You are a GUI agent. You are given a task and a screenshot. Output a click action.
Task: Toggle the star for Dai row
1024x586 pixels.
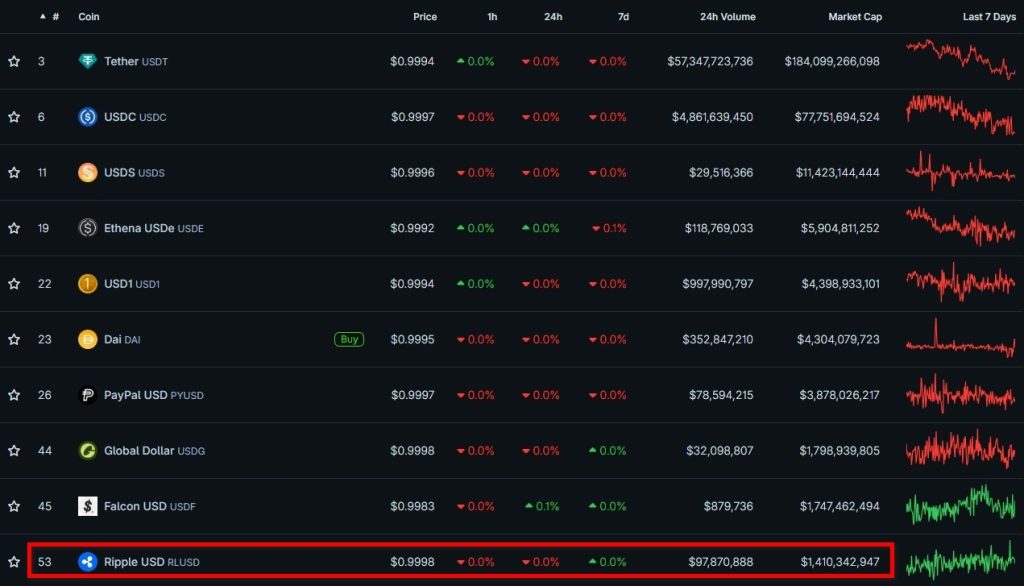14,339
